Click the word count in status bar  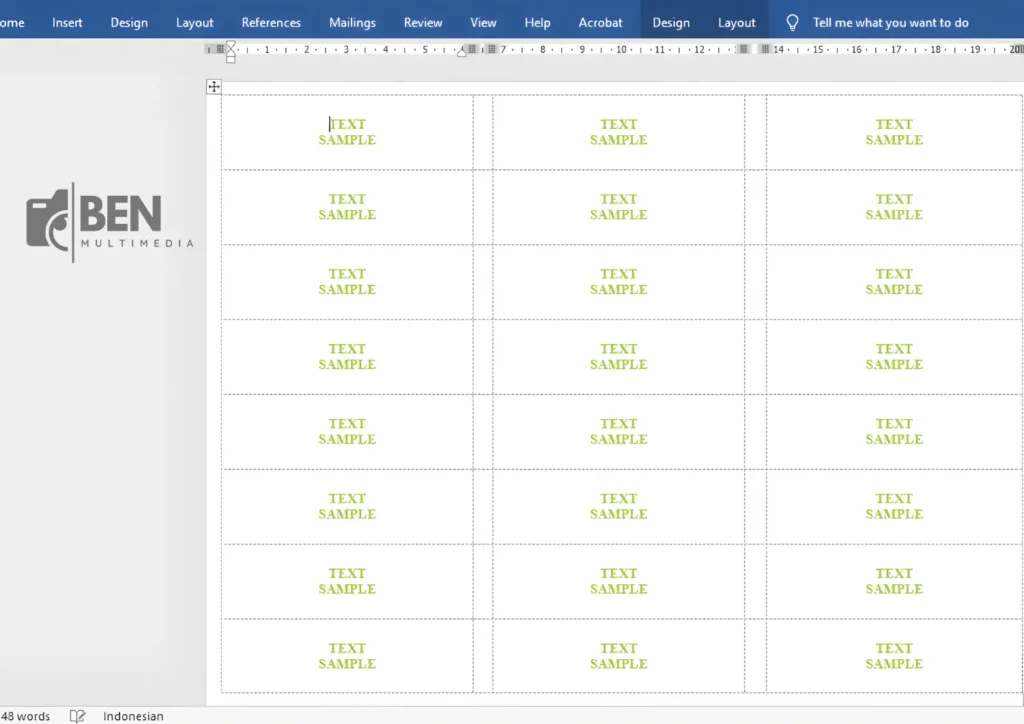[x=26, y=716]
